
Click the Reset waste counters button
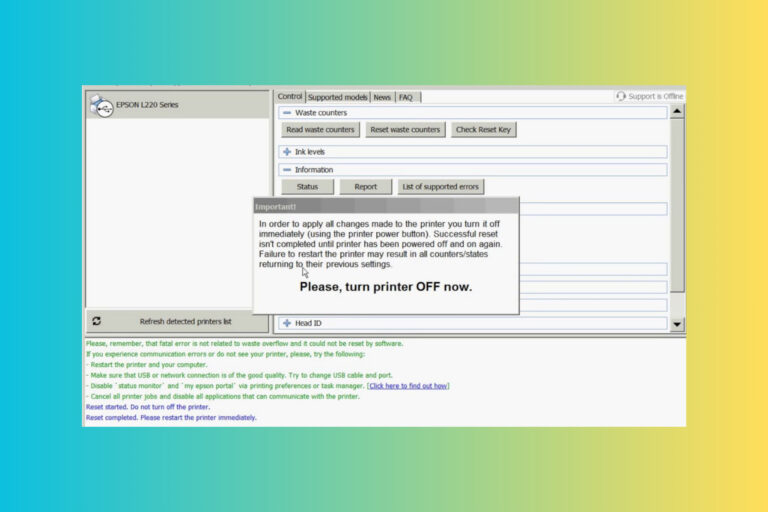click(x=405, y=129)
